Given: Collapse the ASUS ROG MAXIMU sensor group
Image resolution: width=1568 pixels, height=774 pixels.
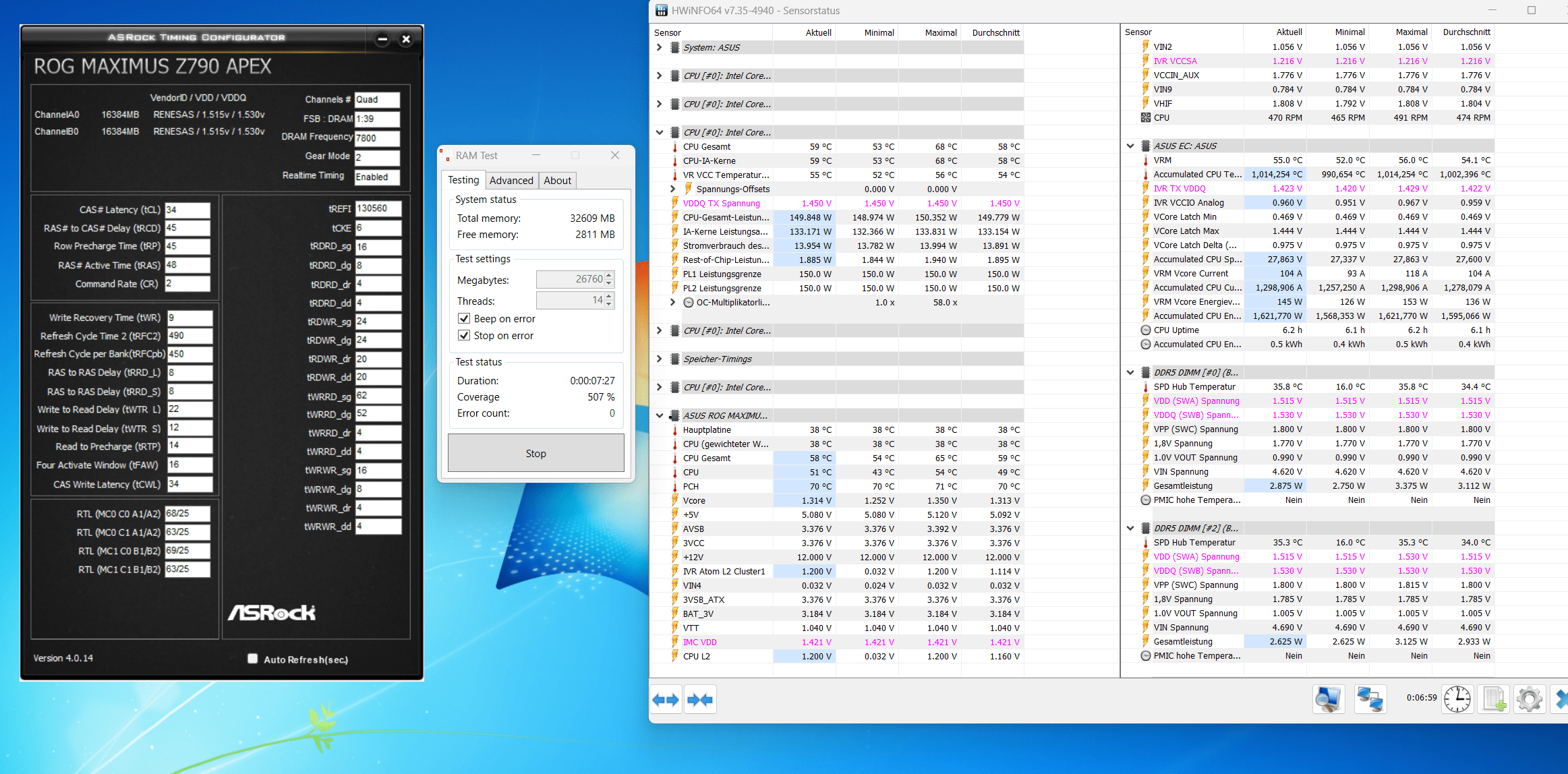Looking at the screenshot, I should click(660, 415).
